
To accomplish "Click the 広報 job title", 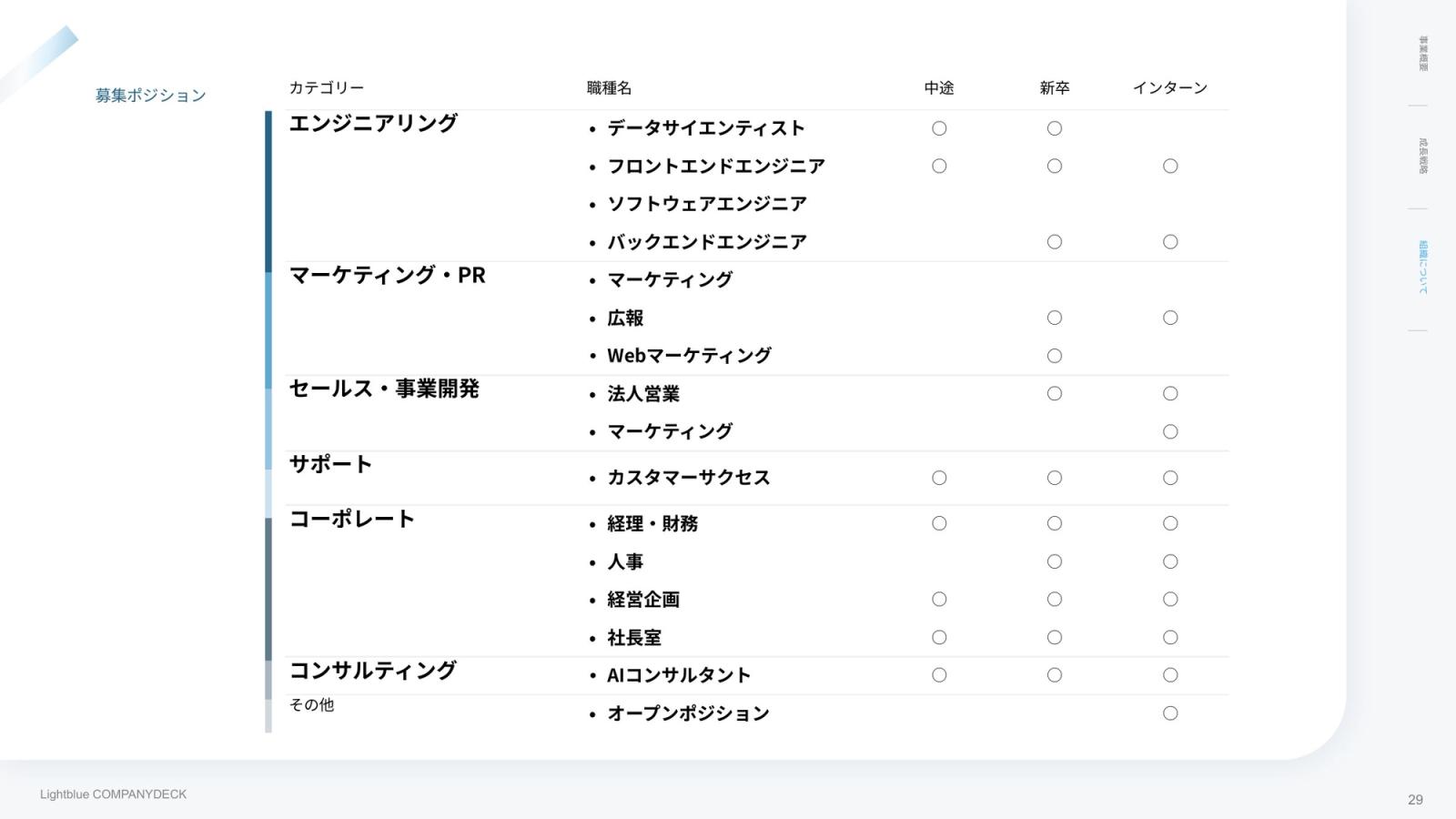I will pyautogui.click(x=625, y=318).
